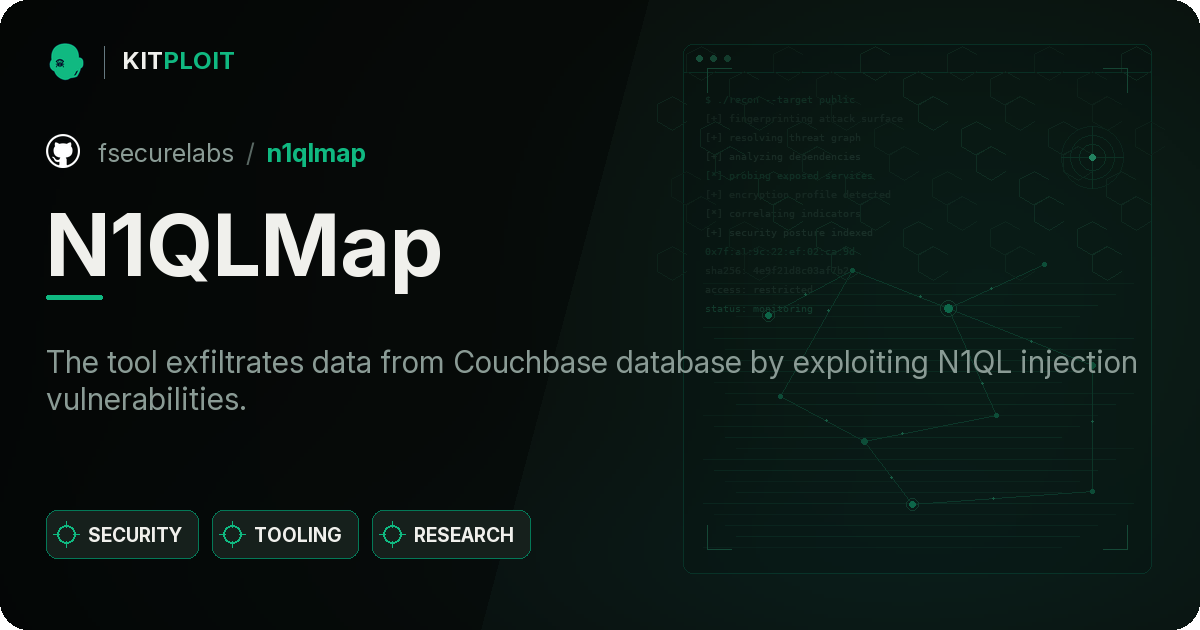This screenshot has width=1200, height=630.
Task: Click the KitPloit green mascot logo
Action: 66,61
